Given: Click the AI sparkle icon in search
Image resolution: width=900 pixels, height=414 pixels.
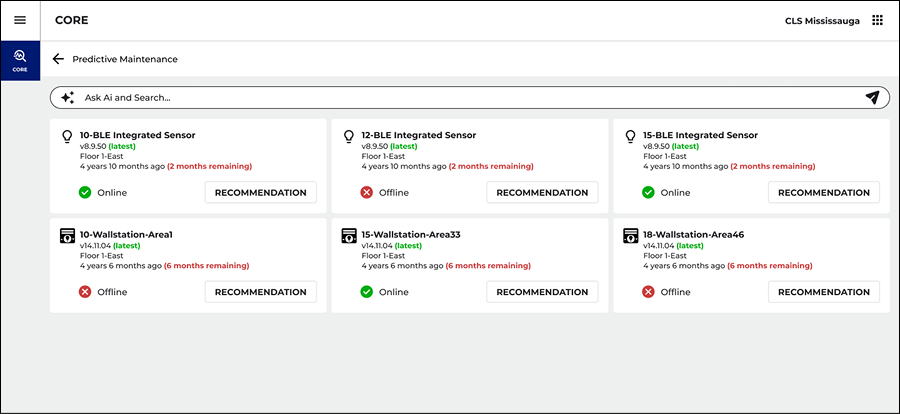Looking at the screenshot, I should 68,98.
